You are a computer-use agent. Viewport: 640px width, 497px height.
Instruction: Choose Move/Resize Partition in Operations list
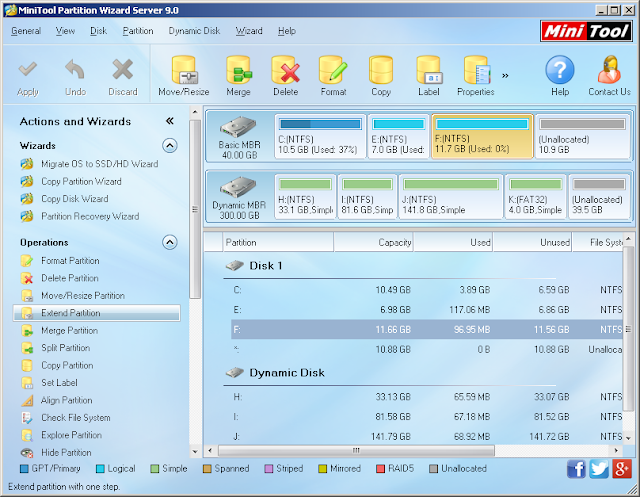point(83,296)
